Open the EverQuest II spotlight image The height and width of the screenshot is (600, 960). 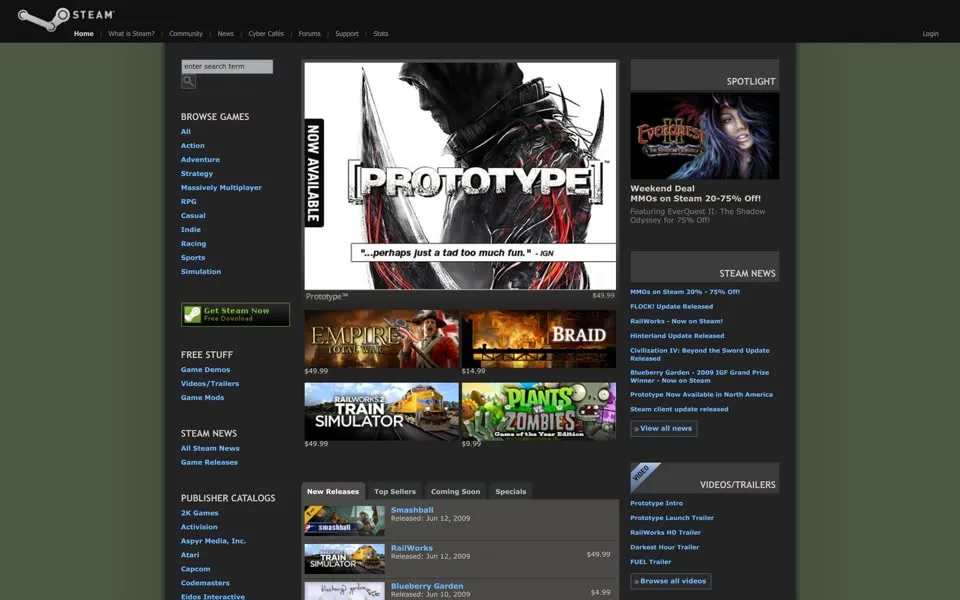tap(705, 136)
